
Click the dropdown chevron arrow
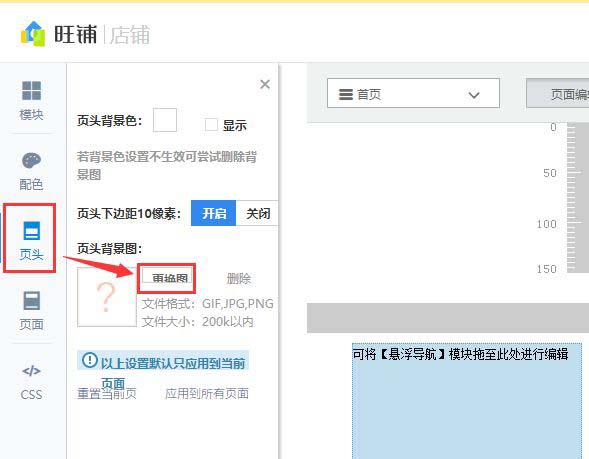pos(474,95)
